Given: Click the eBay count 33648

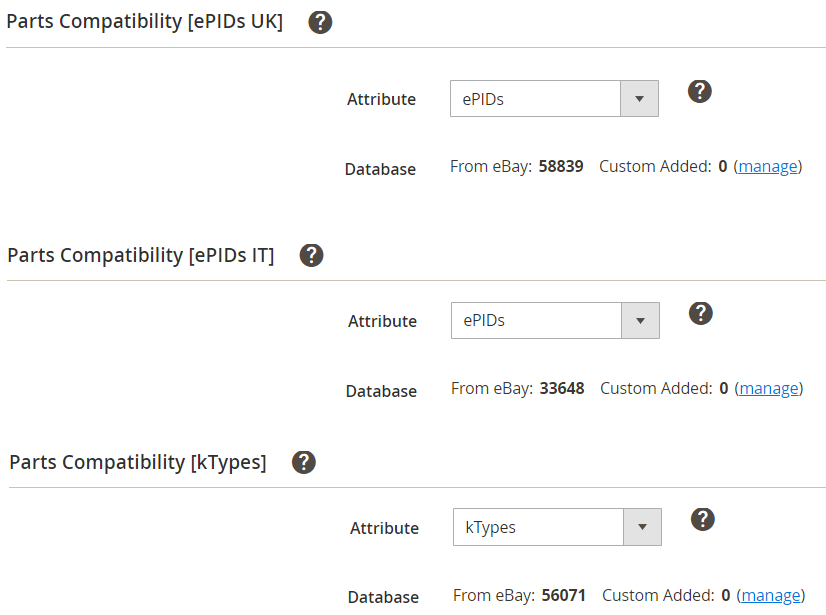Looking at the screenshot, I should (x=562, y=388).
